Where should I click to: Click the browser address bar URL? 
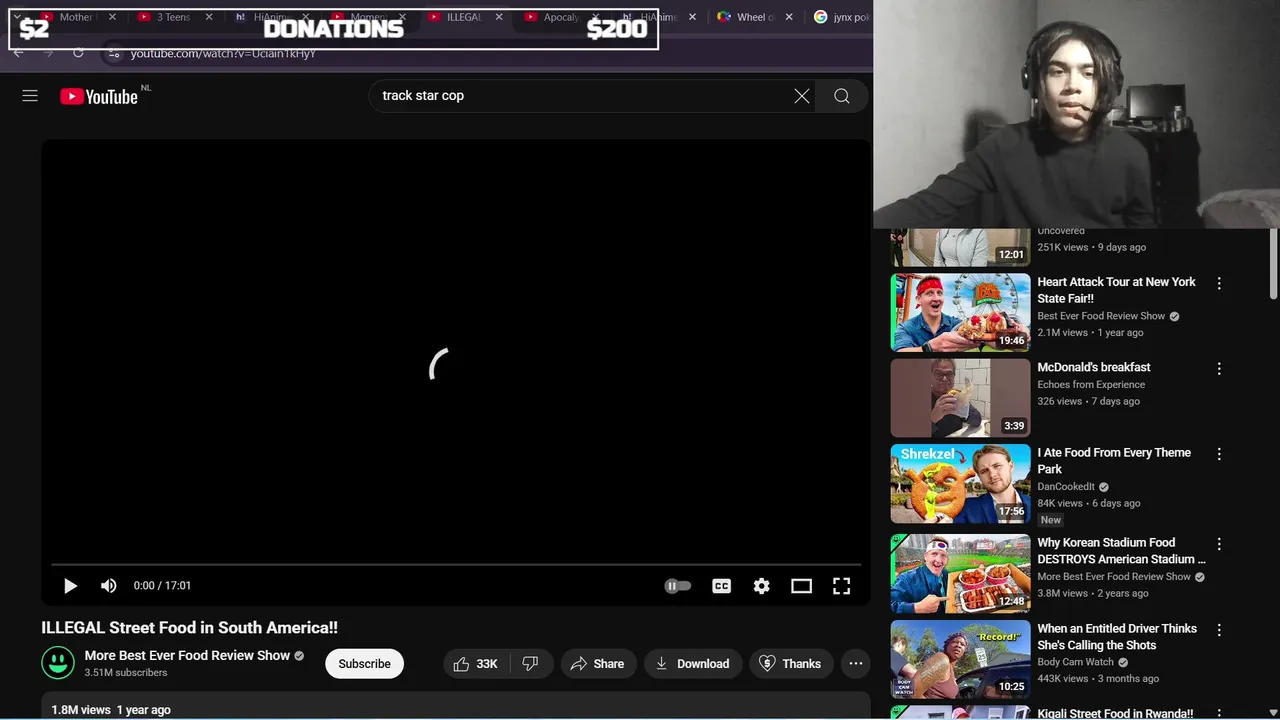pos(223,53)
